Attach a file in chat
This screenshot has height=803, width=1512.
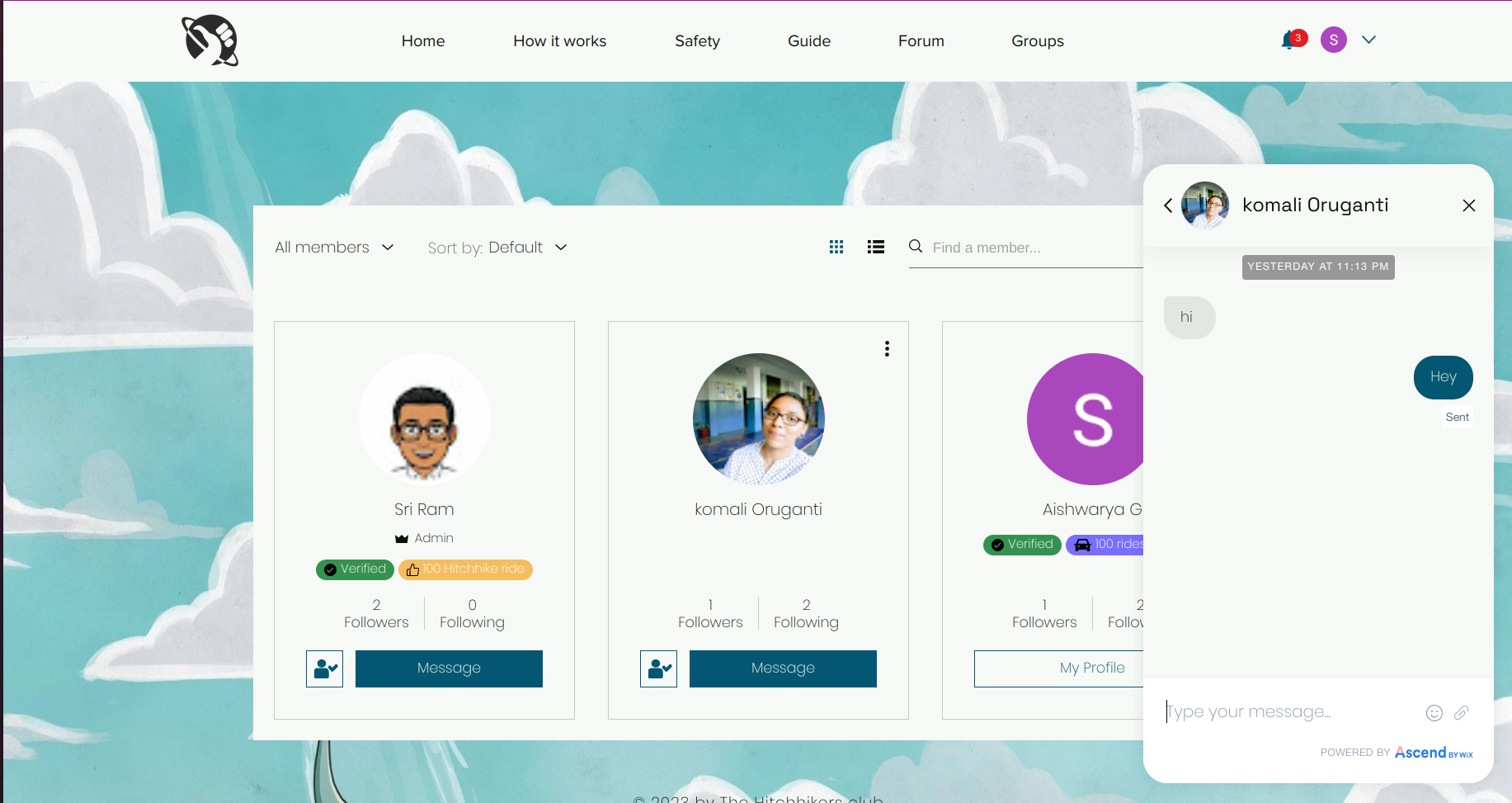click(x=1461, y=713)
